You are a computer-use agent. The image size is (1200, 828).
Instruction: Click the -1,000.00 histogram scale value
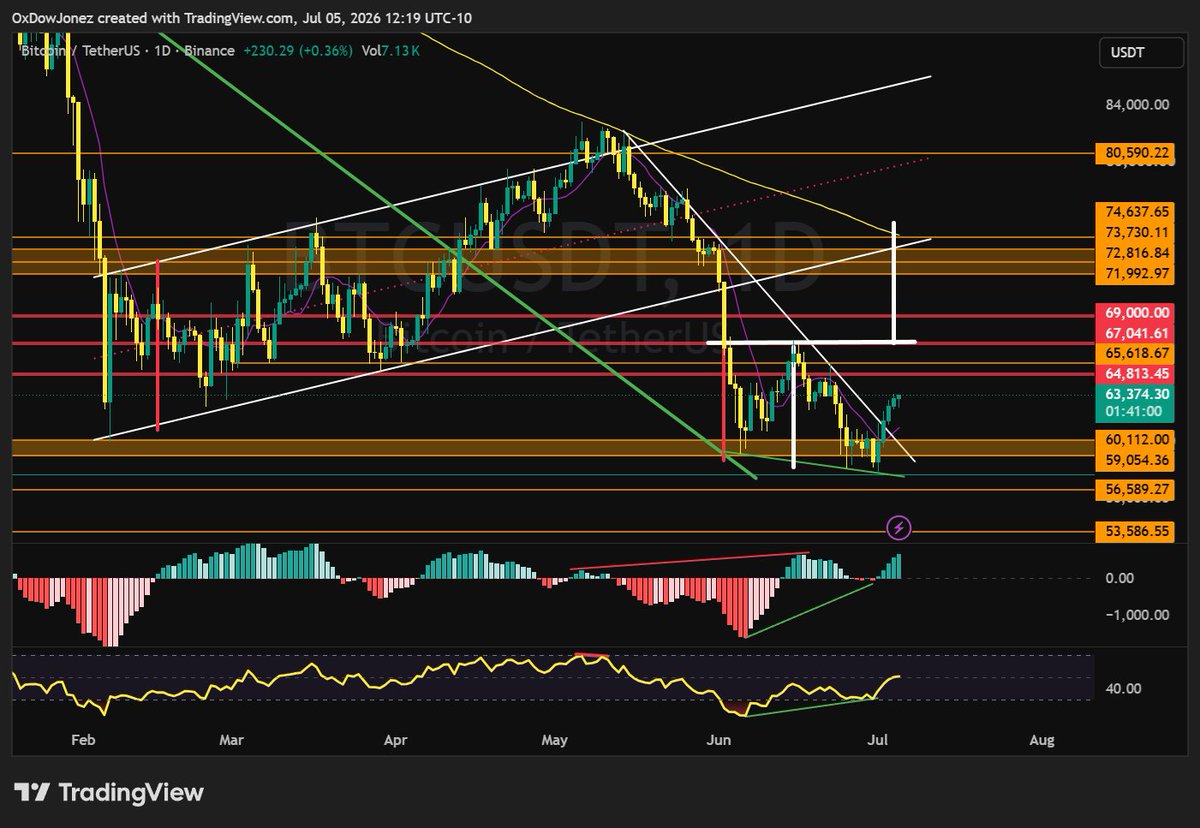[x=1138, y=615]
